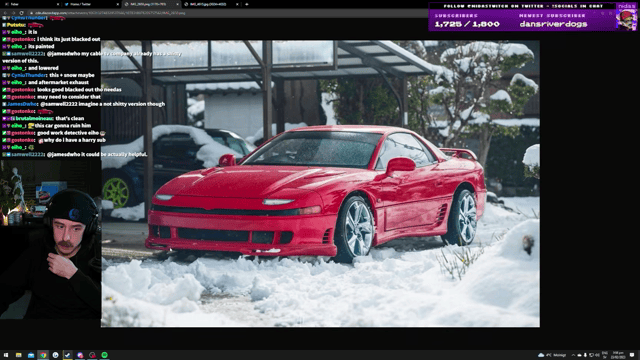Open the ENG language selector

605,355
